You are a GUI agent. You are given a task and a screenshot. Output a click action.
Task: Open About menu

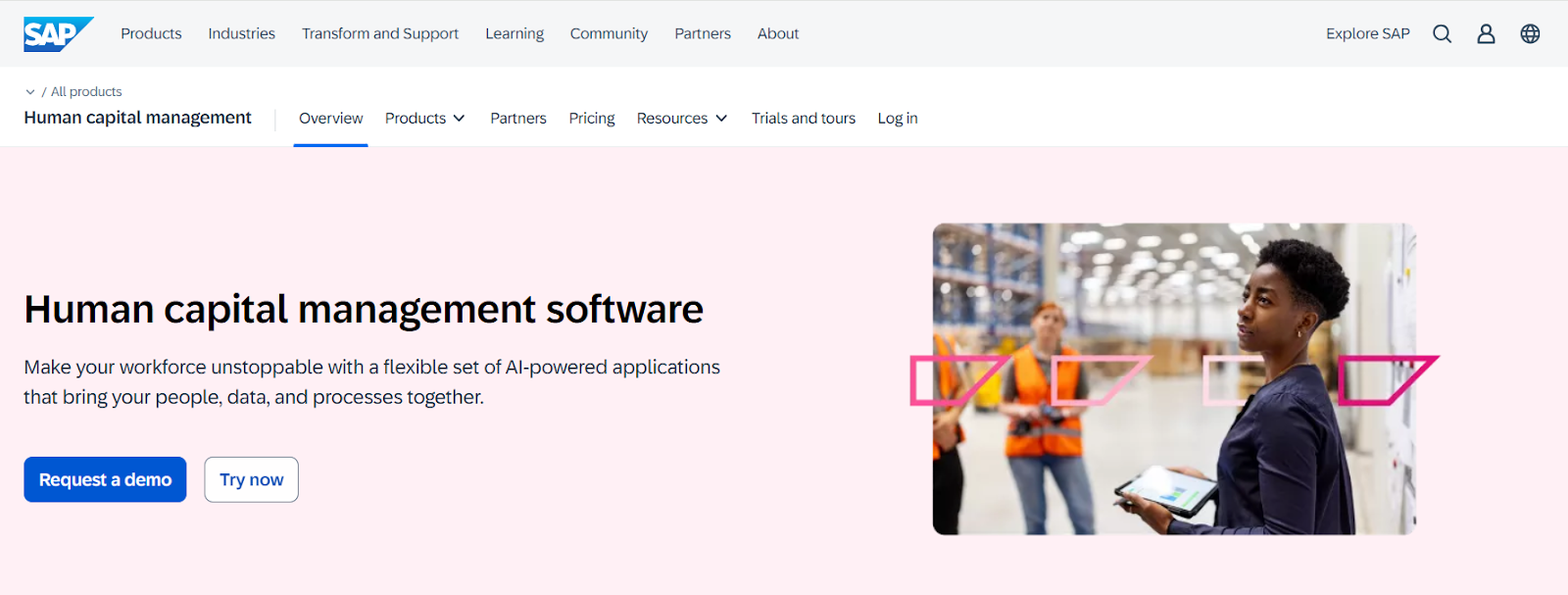click(778, 33)
